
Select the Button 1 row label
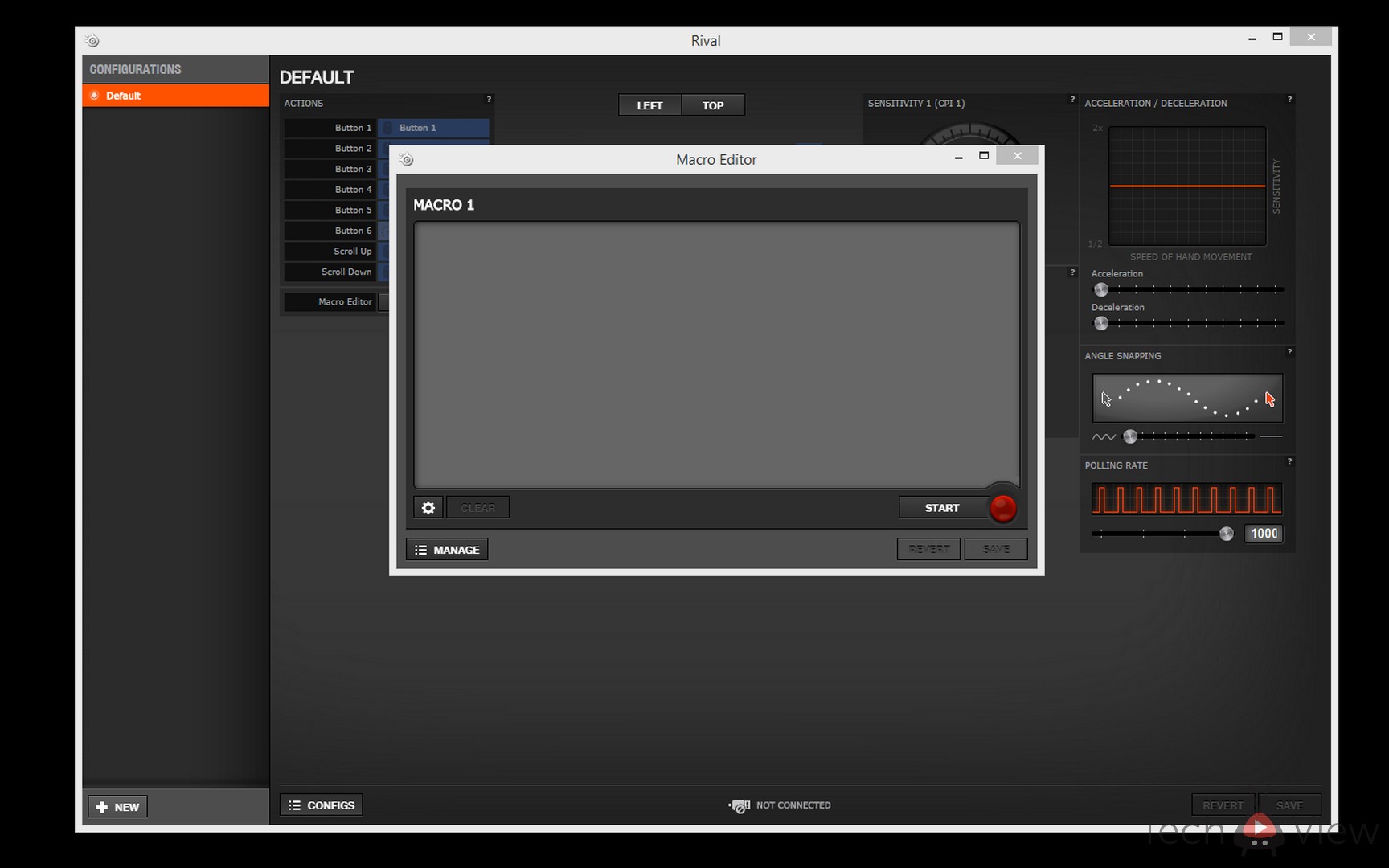click(330, 128)
